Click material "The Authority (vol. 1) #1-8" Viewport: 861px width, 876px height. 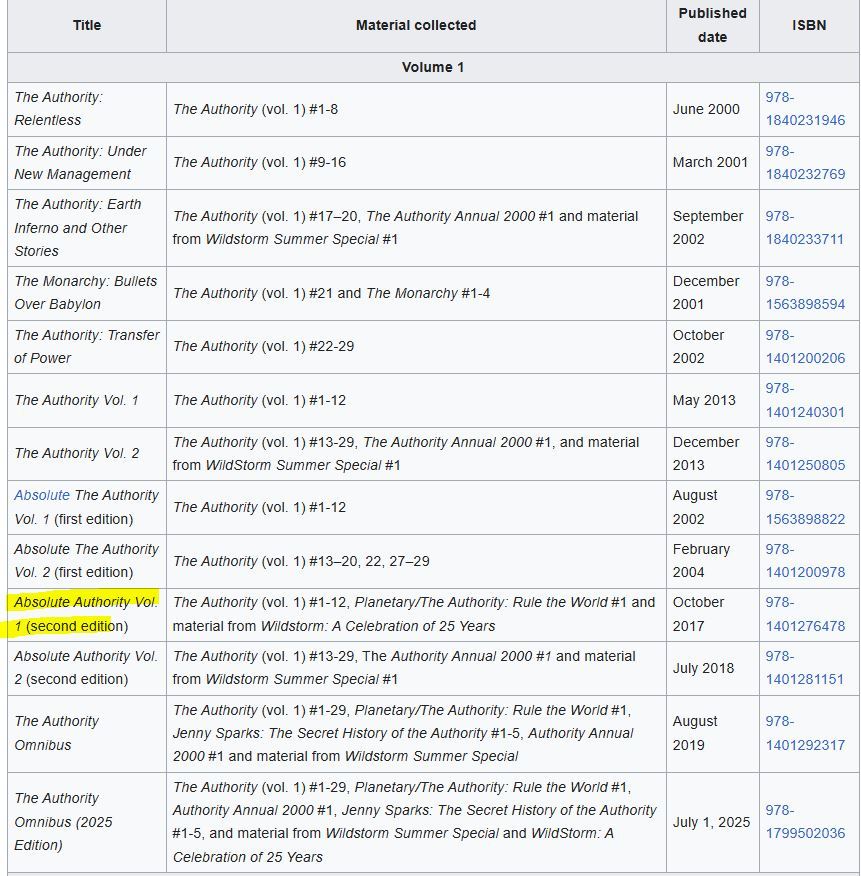pos(255,110)
